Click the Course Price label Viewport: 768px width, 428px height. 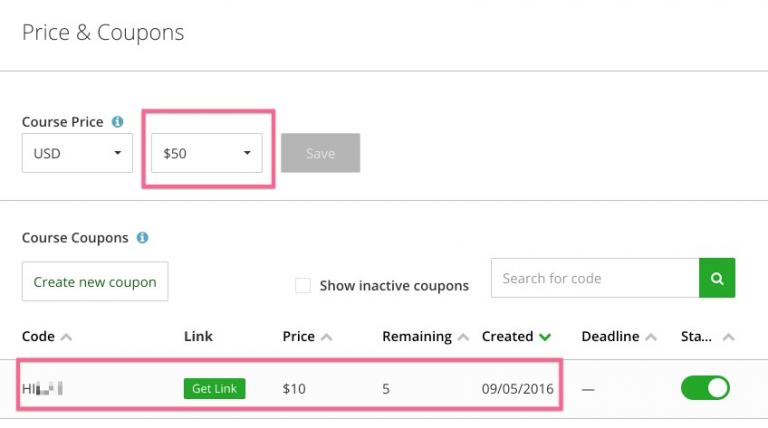(63, 121)
